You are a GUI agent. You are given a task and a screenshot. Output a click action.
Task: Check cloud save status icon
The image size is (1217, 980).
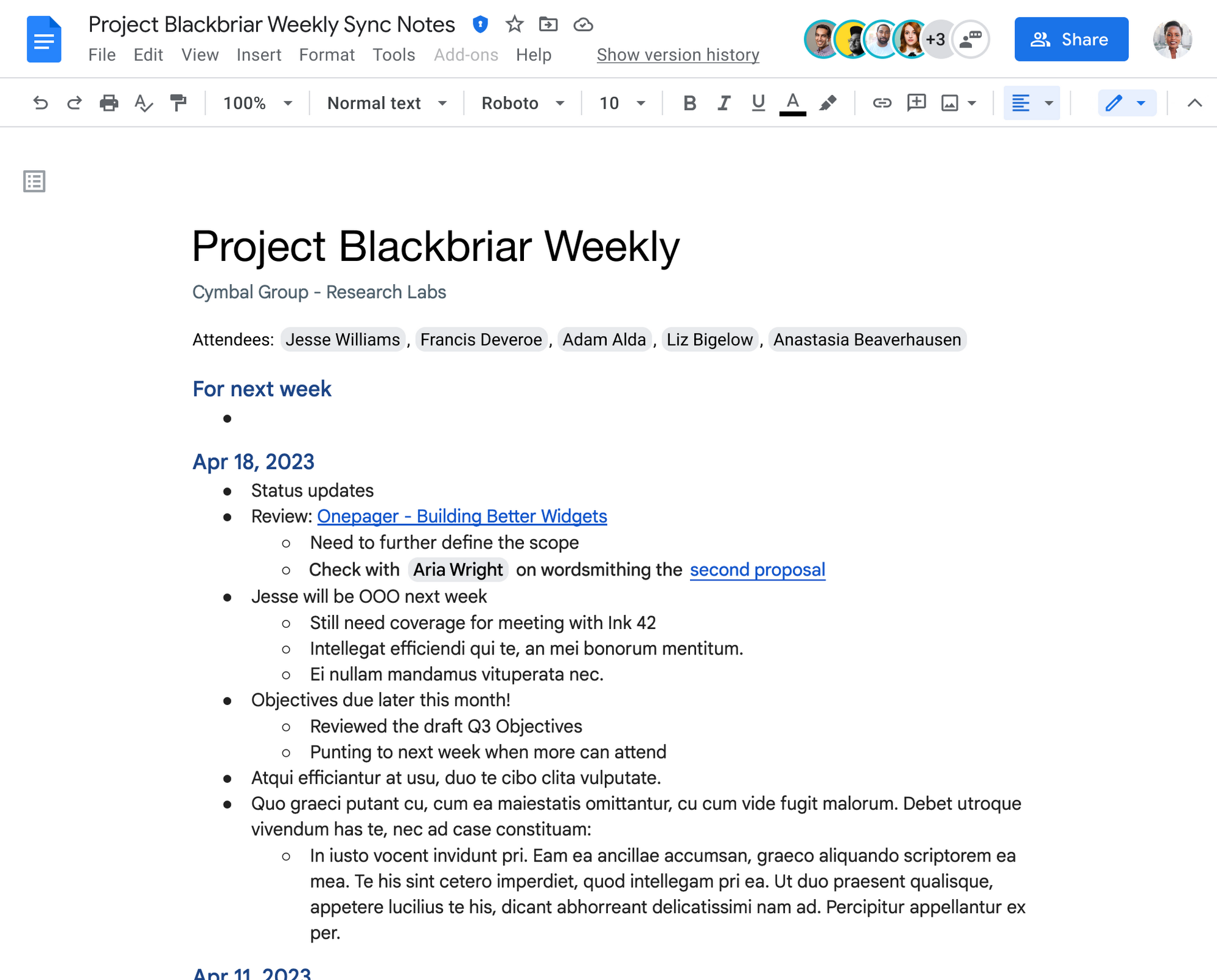(x=583, y=24)
